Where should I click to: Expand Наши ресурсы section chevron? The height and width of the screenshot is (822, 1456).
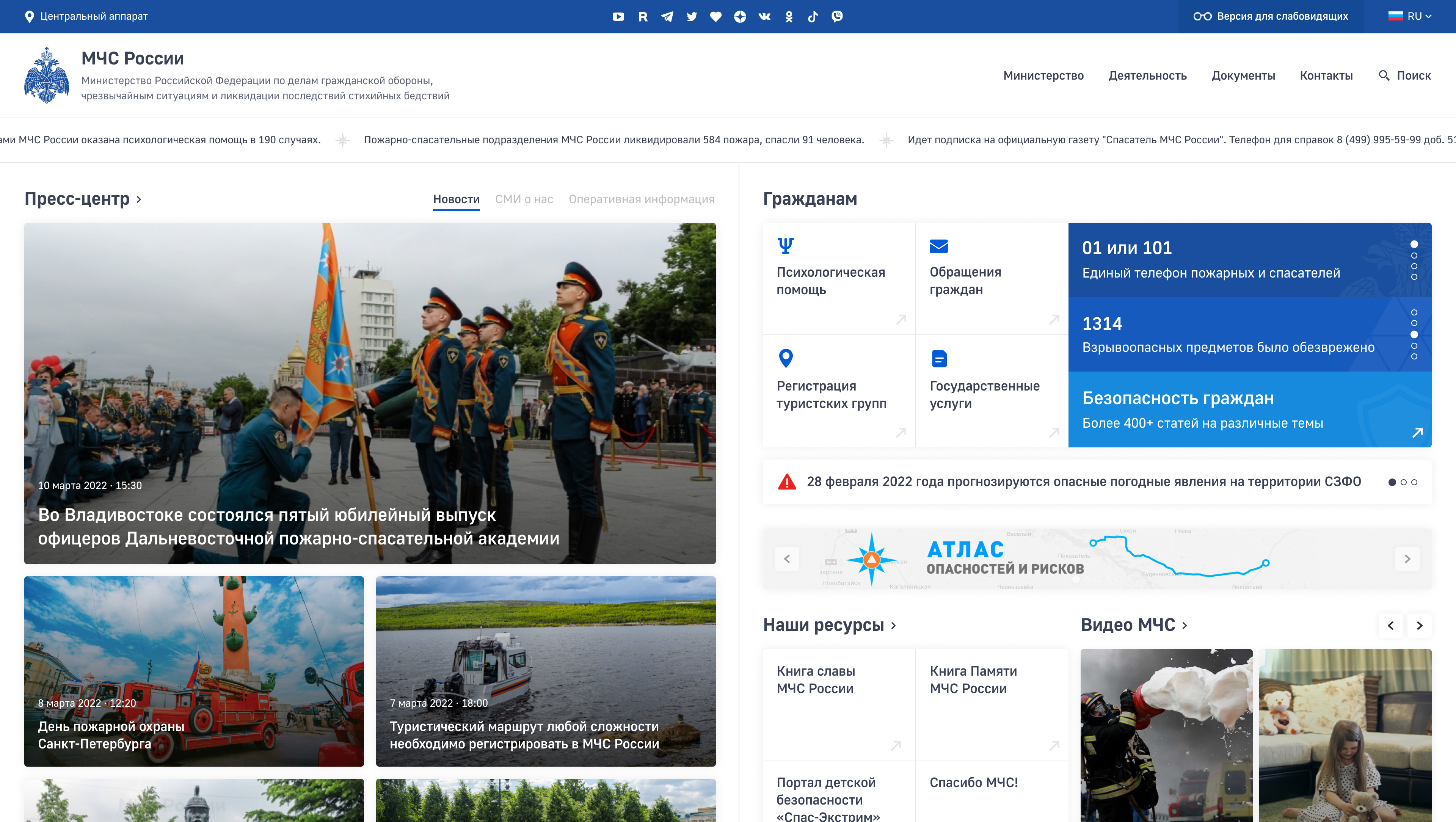(x=894, y=625)
